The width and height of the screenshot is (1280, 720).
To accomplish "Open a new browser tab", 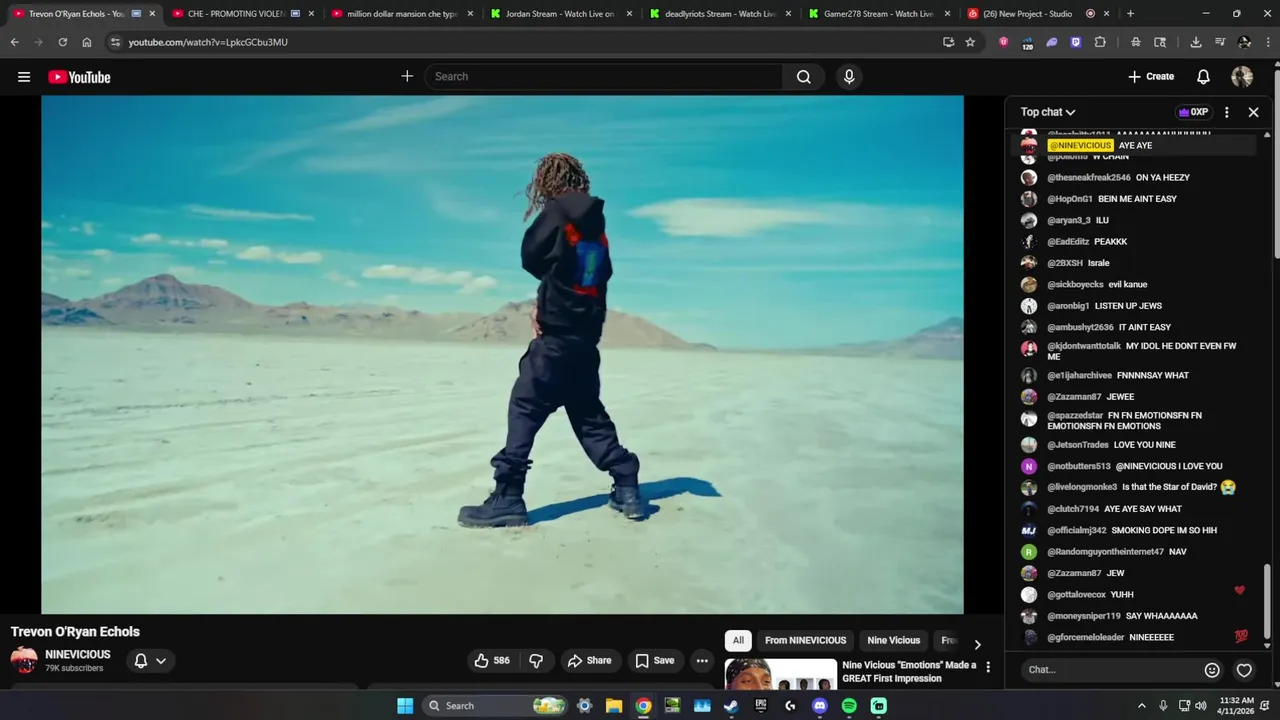I will click(x=1130, y=14).
